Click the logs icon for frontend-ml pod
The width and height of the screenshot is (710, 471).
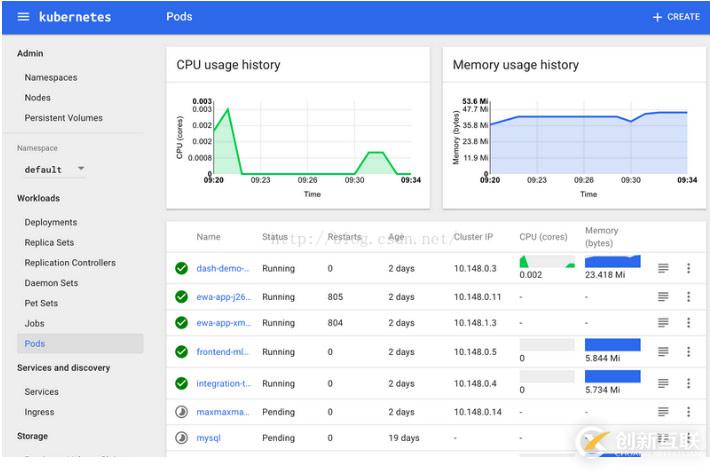pyautogui.click(x=662, y=352)
